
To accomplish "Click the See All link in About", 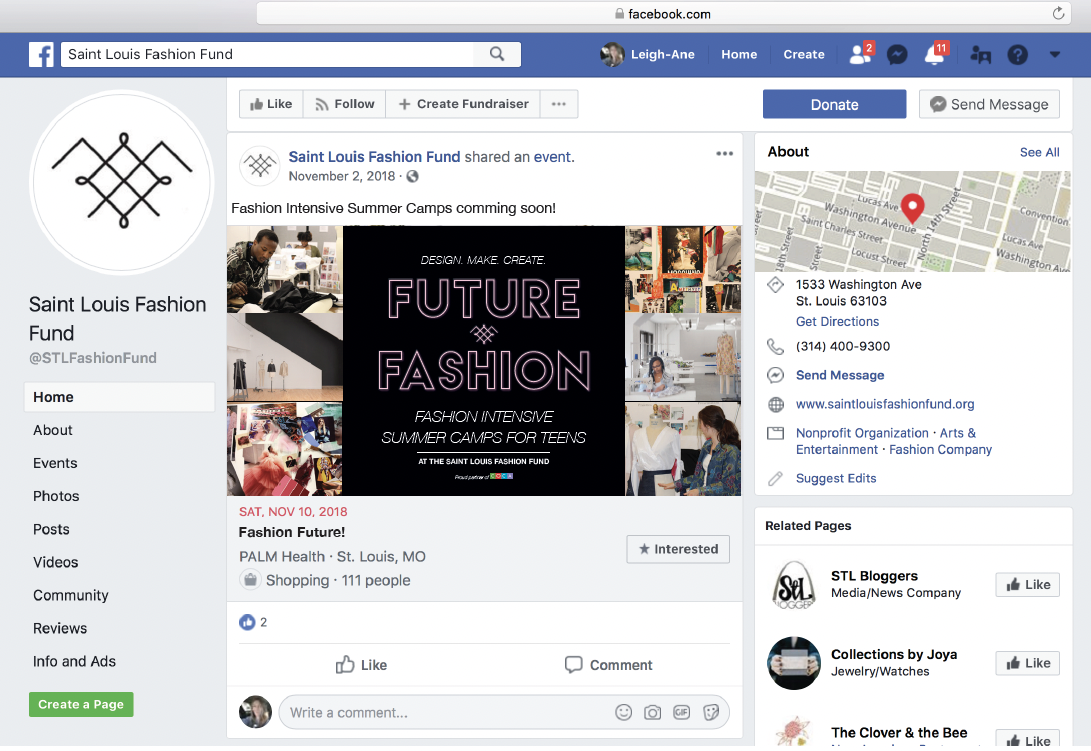I will [x=1040, y=152].
